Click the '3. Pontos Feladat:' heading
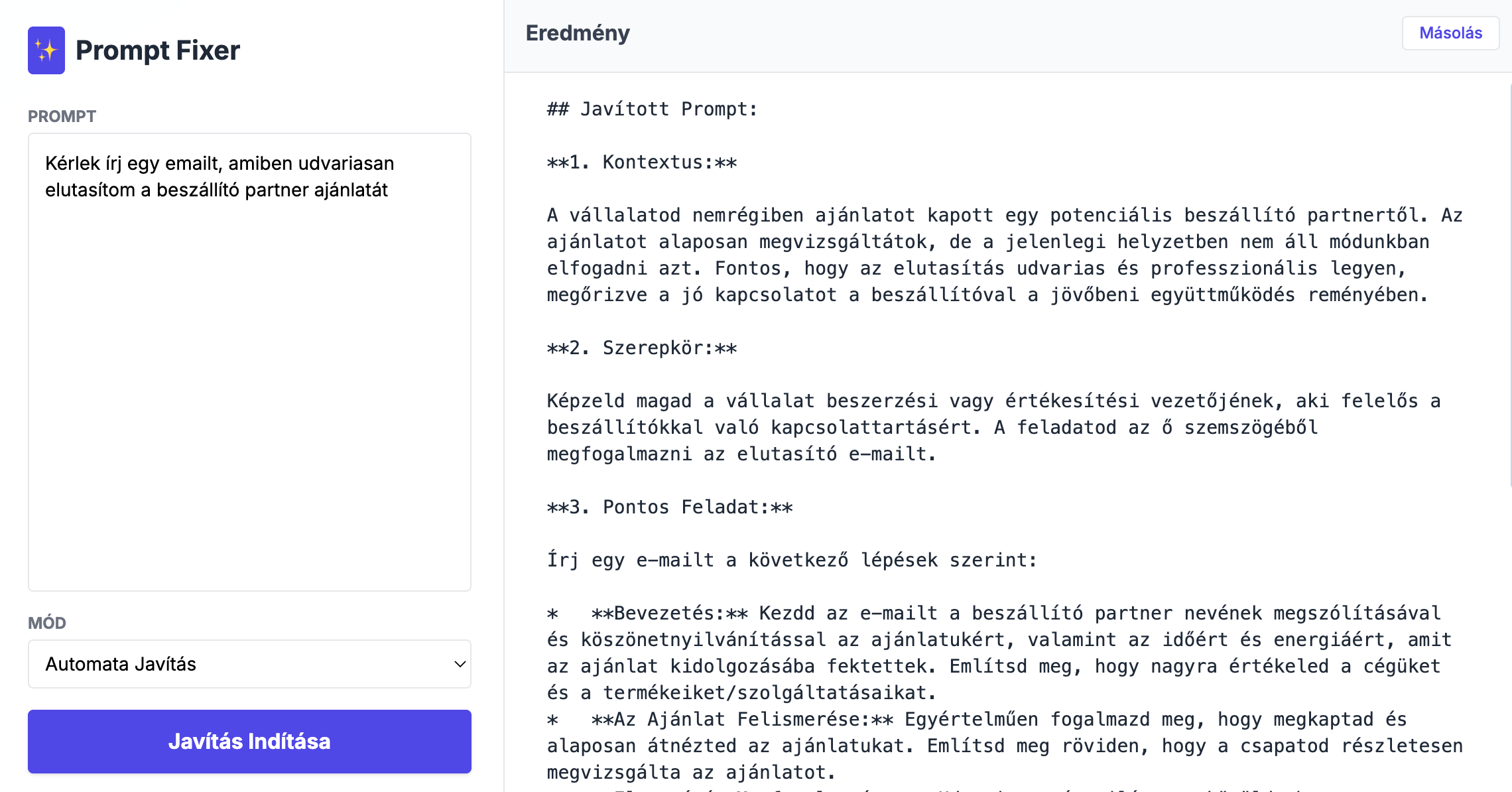1512x792 pixels. pyautogui.click(x=669, y=507)
